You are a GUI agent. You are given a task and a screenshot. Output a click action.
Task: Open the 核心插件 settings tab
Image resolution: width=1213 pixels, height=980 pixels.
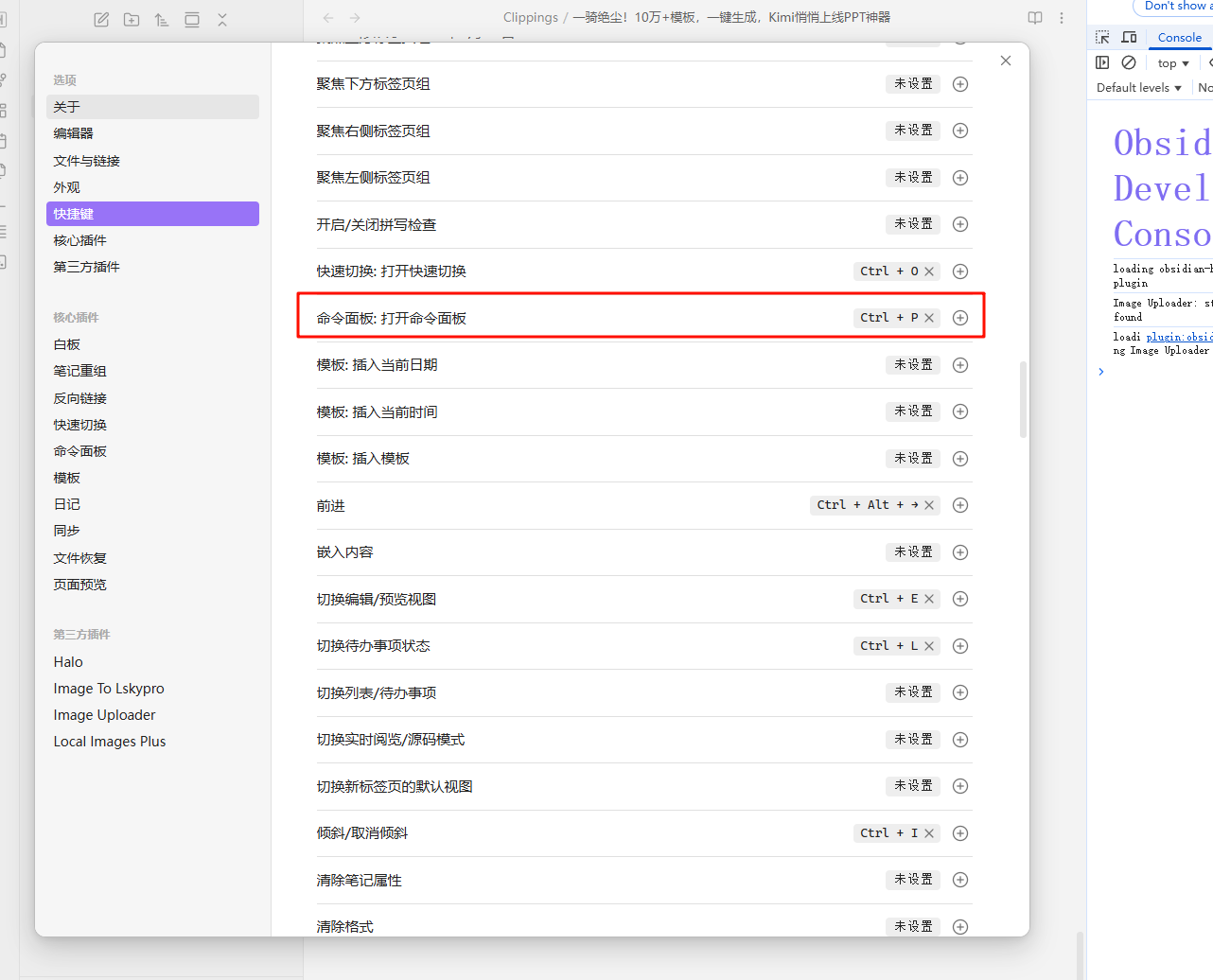80,240
